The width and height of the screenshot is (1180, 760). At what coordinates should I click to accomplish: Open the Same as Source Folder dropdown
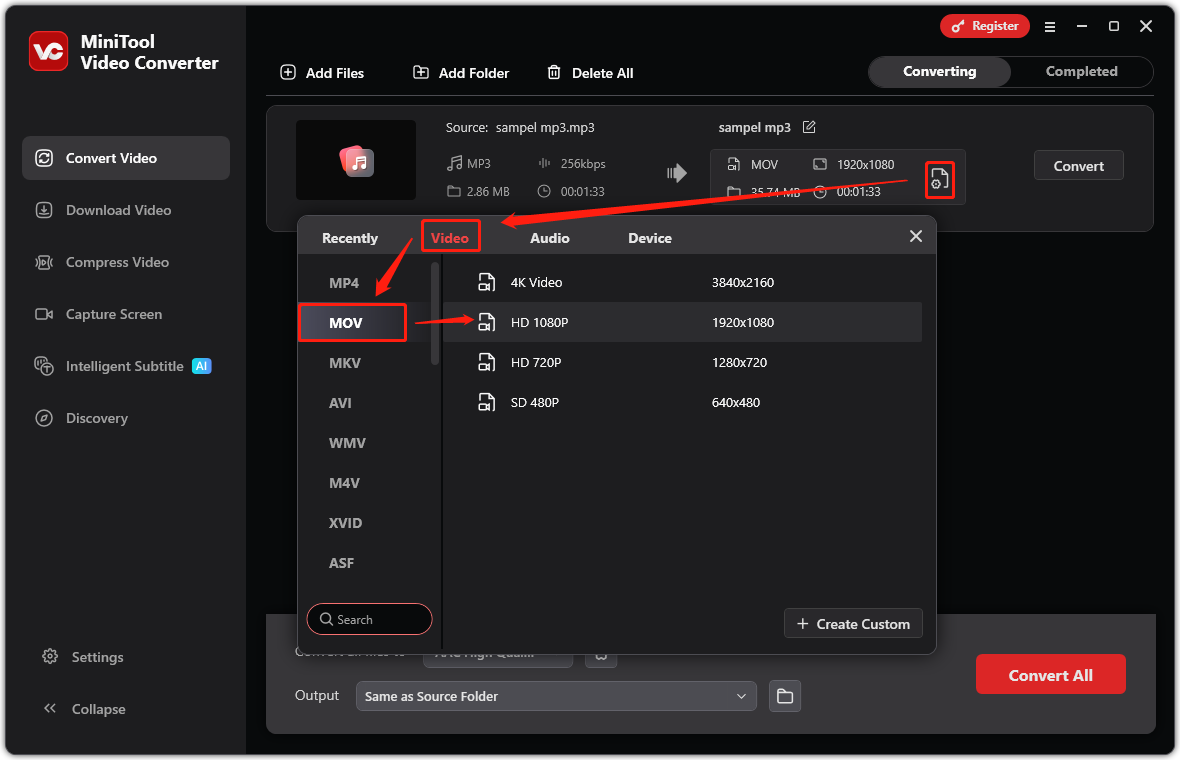click(x=556, y=696)
